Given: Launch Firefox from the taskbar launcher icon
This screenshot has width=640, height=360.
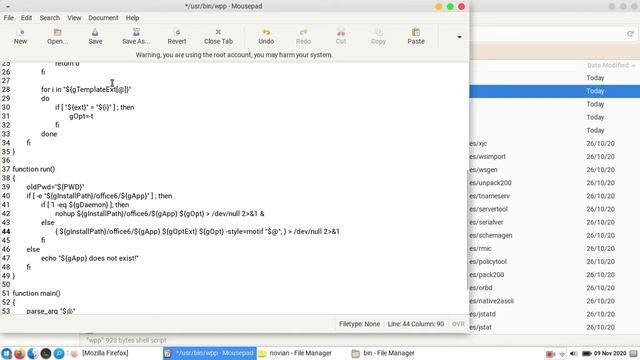Looking at the screenshot, I should [x=19, y=353].
